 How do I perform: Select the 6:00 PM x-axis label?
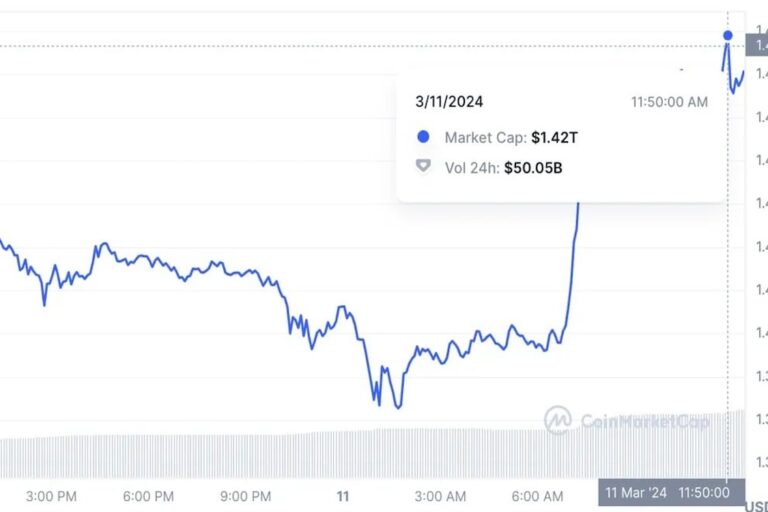[149, 496]
